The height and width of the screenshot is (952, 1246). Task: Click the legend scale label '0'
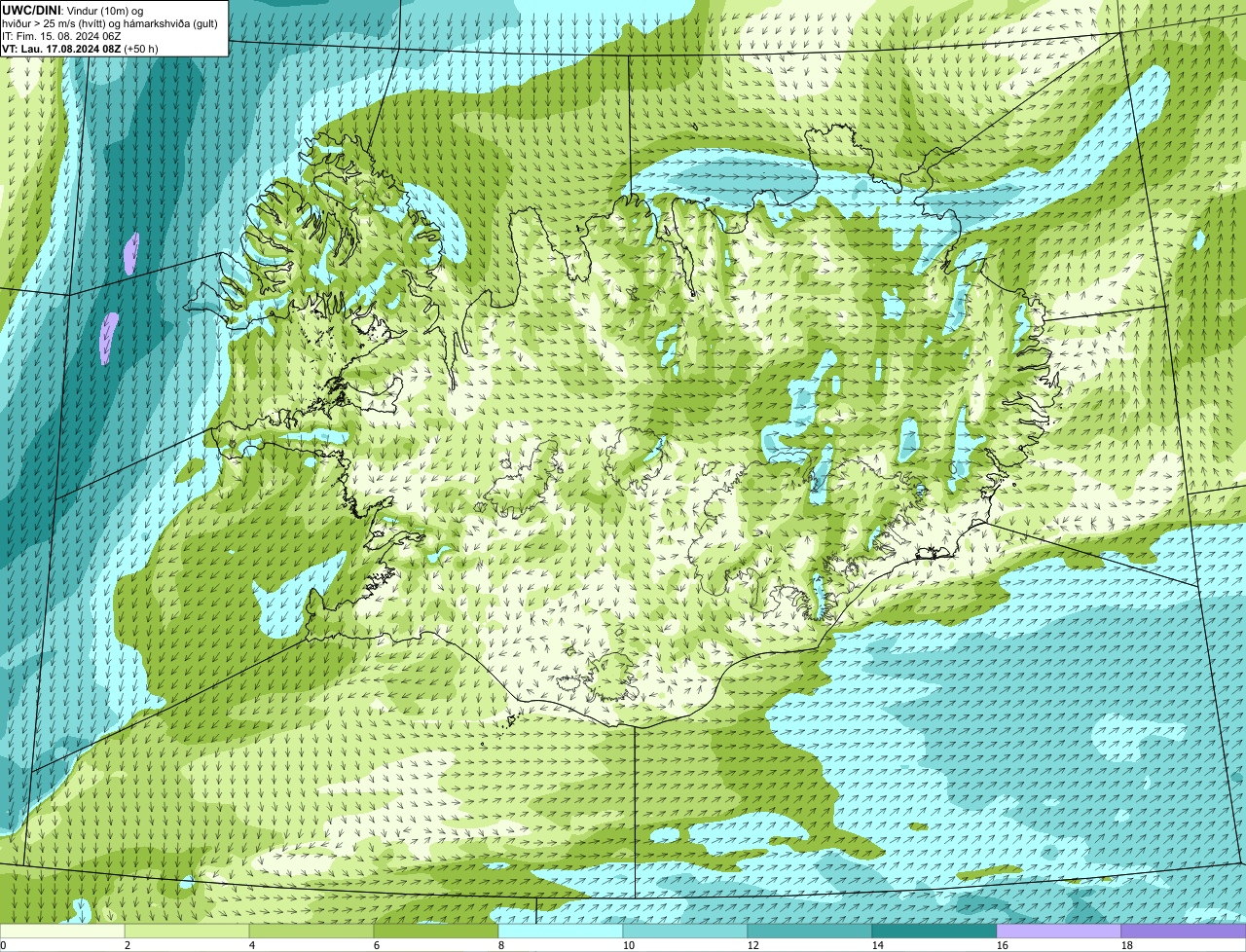coord(3,945)
